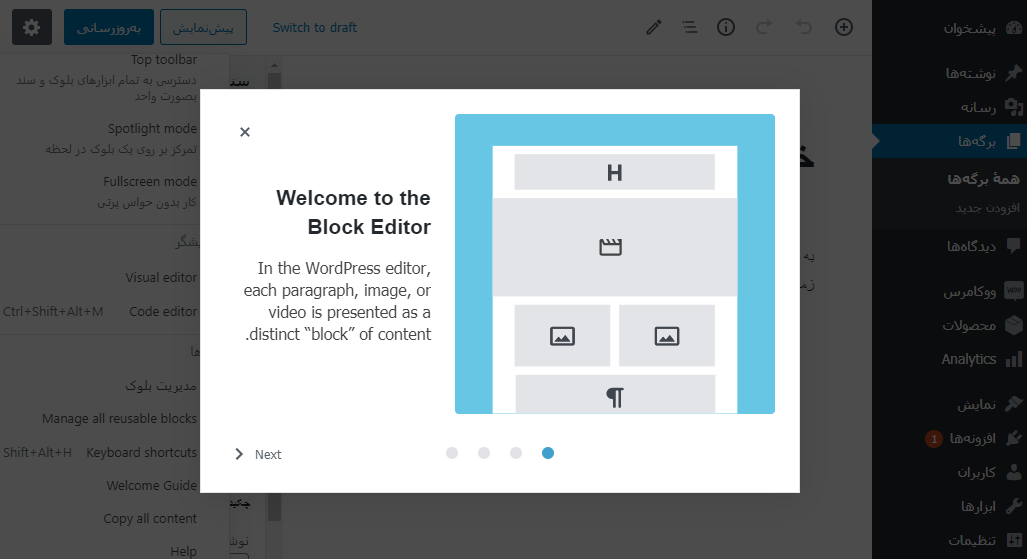
Task: Click the plugins update count badge
Action: [934, 438]
